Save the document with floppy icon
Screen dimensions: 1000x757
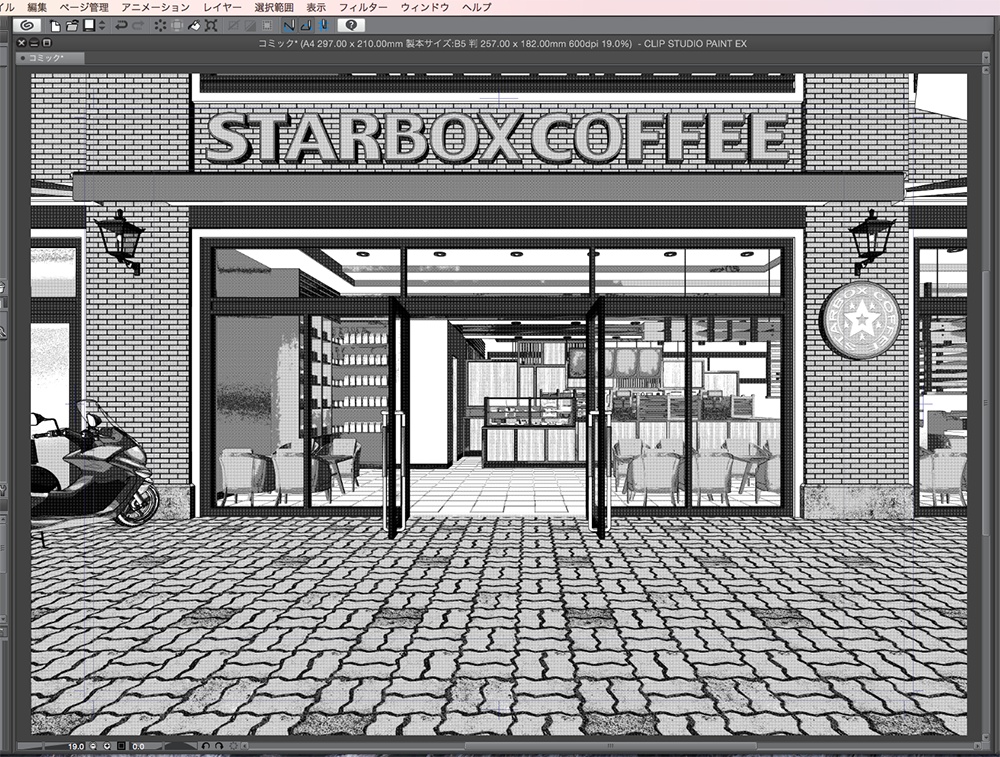coord(89,25)
